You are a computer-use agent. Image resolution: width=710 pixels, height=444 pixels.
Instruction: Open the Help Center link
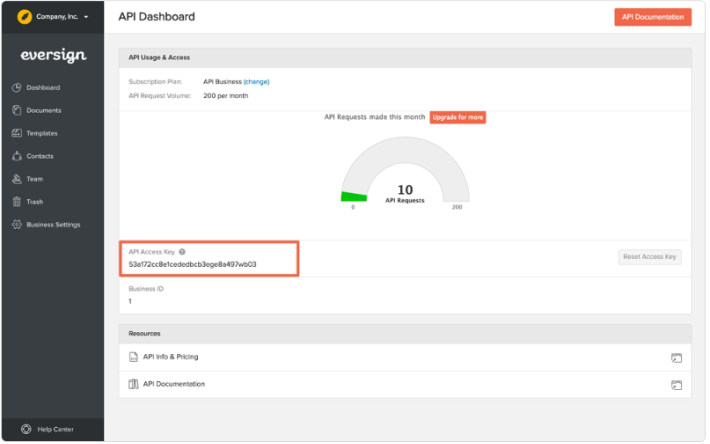[x=55, y=429]
